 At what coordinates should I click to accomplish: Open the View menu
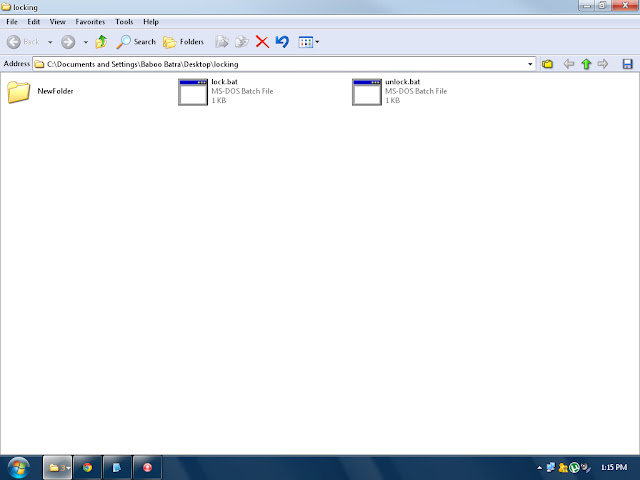(58, 22)
